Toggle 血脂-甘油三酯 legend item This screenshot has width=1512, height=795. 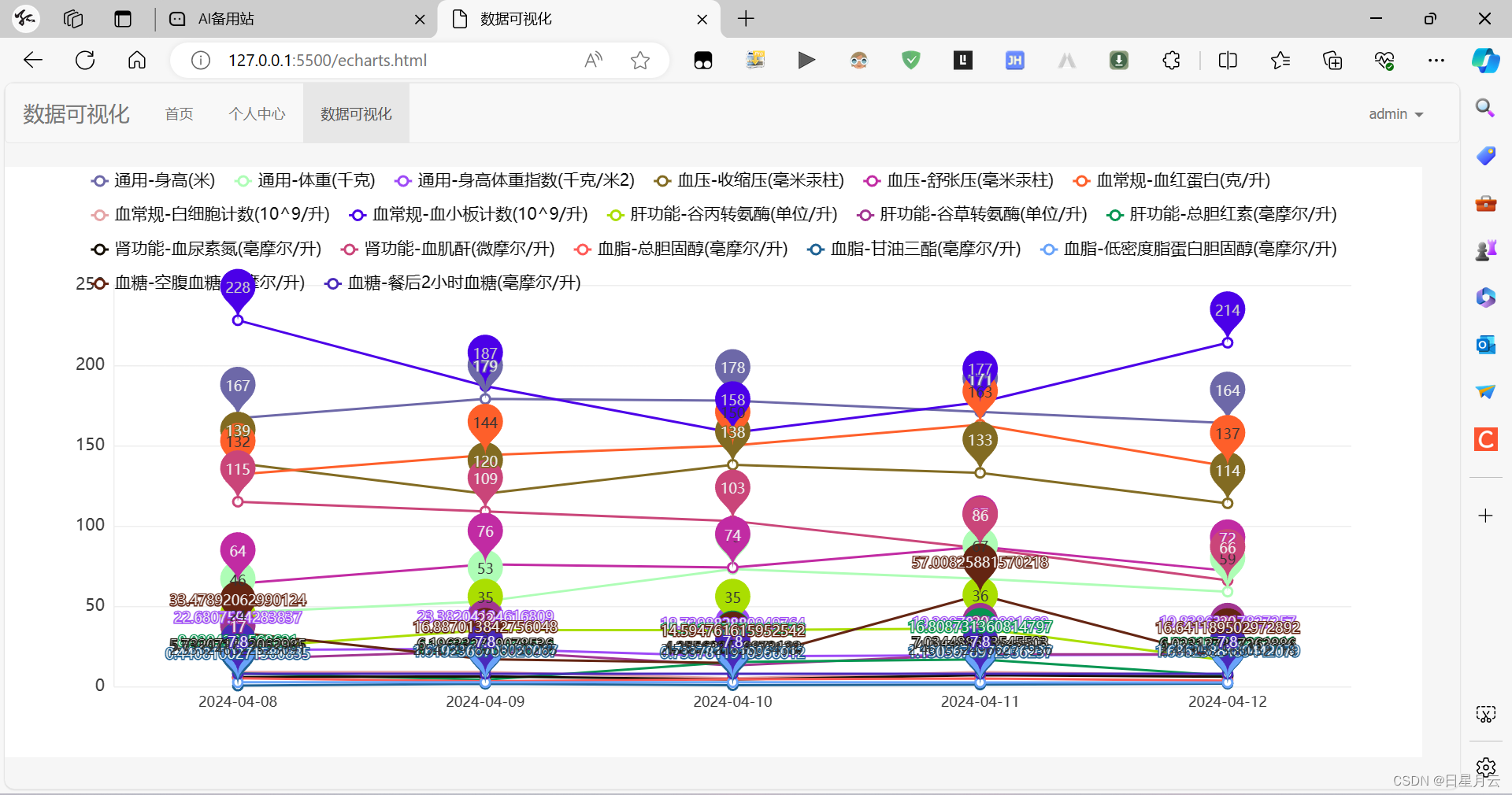point(913,250)
